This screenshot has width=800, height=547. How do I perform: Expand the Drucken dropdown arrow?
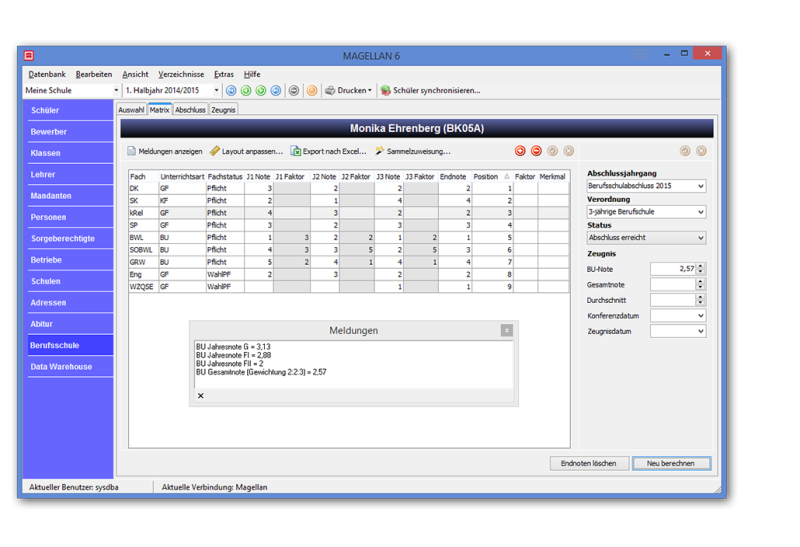[370, 90]
